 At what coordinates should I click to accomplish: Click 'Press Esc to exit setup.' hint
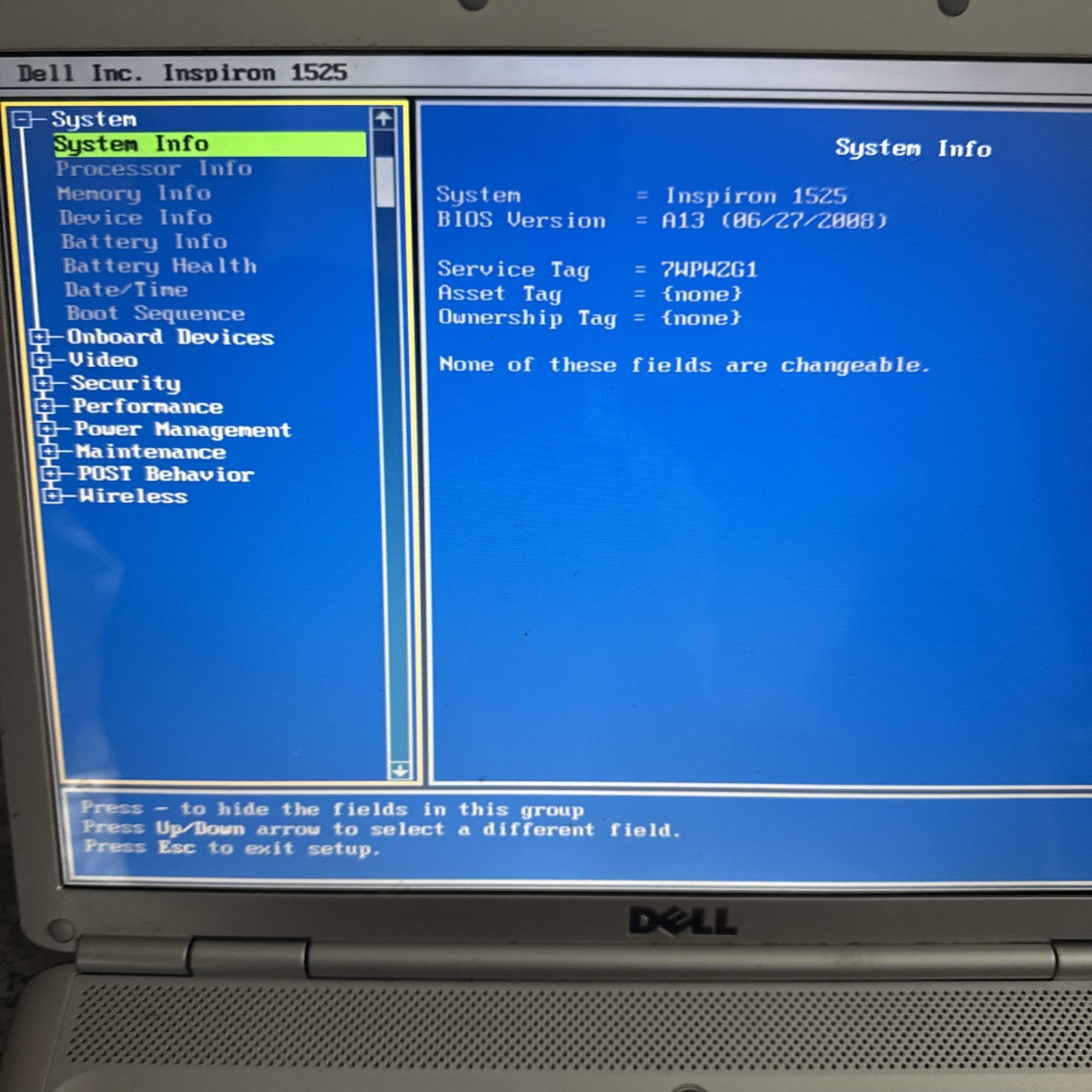coord(231,848)
